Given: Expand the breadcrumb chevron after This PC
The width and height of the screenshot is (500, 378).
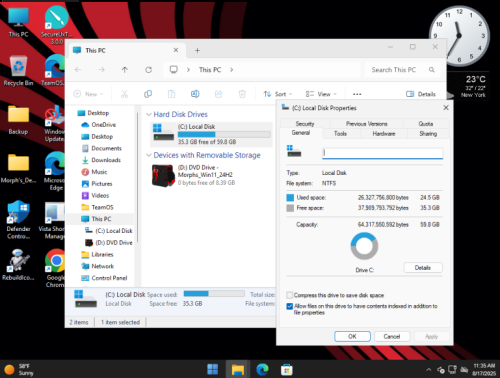Looking at the screenshot, I should (x=231, y=70).
